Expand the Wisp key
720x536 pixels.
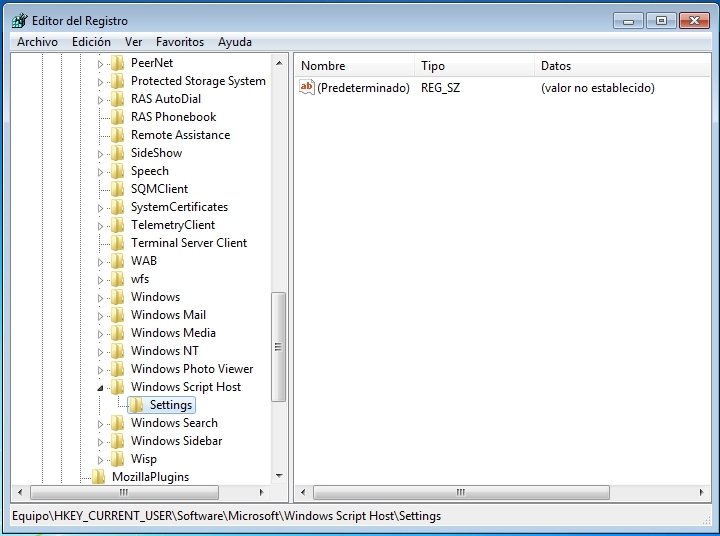tap(100, 460)
